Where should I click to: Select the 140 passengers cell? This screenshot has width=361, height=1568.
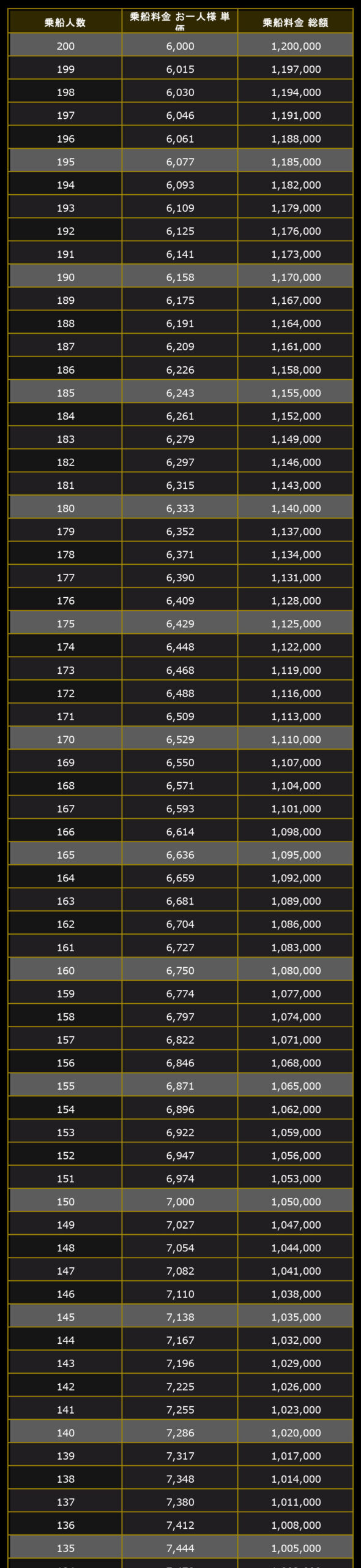pos(65,1433)
